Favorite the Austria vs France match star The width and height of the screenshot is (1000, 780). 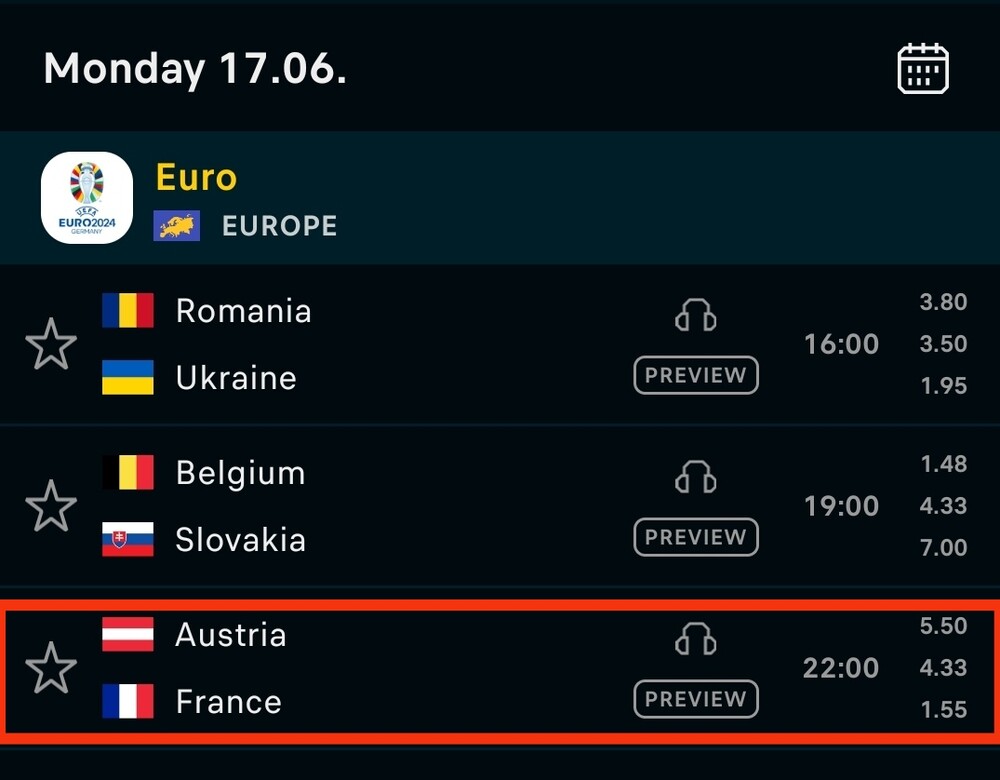51,668
